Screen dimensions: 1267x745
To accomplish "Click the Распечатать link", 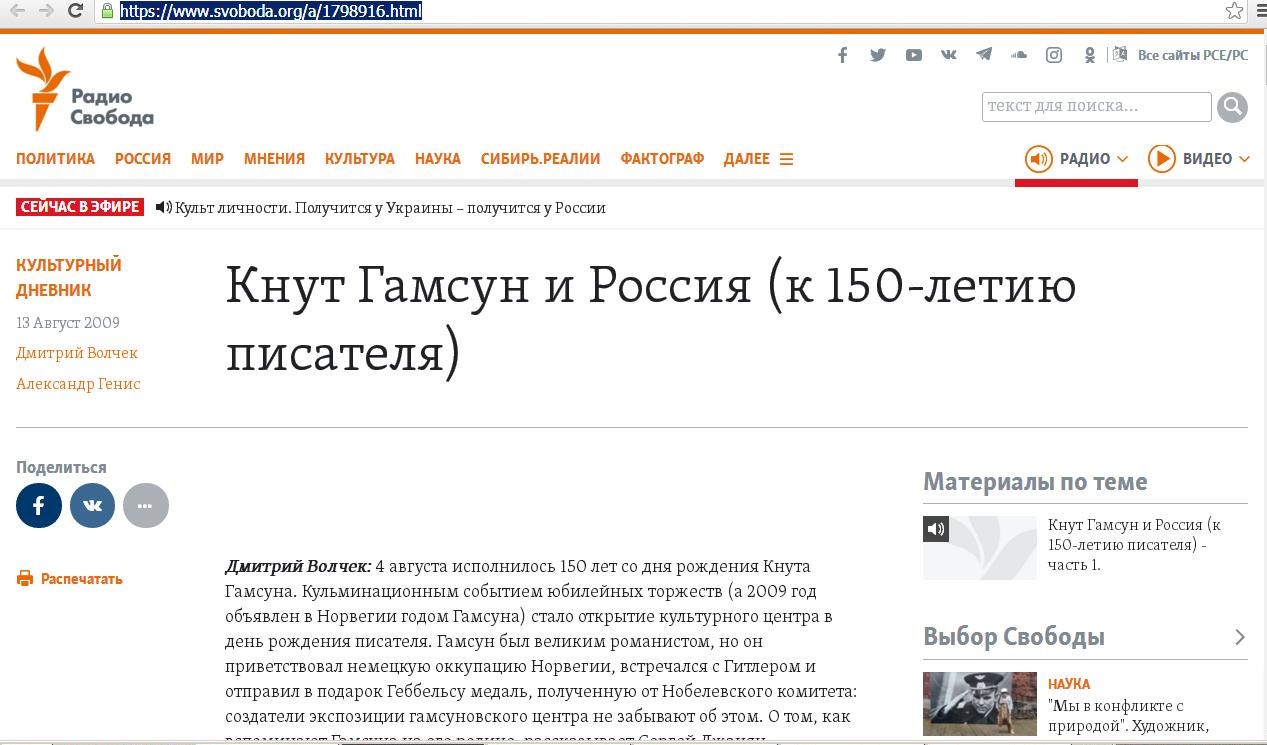I will click(x=82, y=579).
